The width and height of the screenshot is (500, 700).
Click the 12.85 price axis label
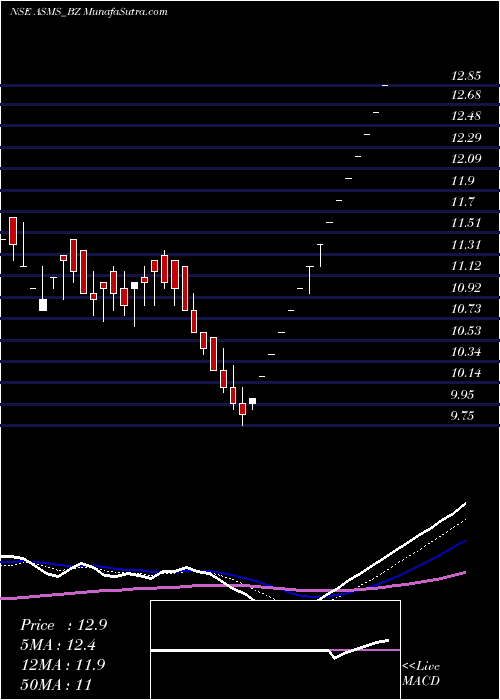pos(466,76)
